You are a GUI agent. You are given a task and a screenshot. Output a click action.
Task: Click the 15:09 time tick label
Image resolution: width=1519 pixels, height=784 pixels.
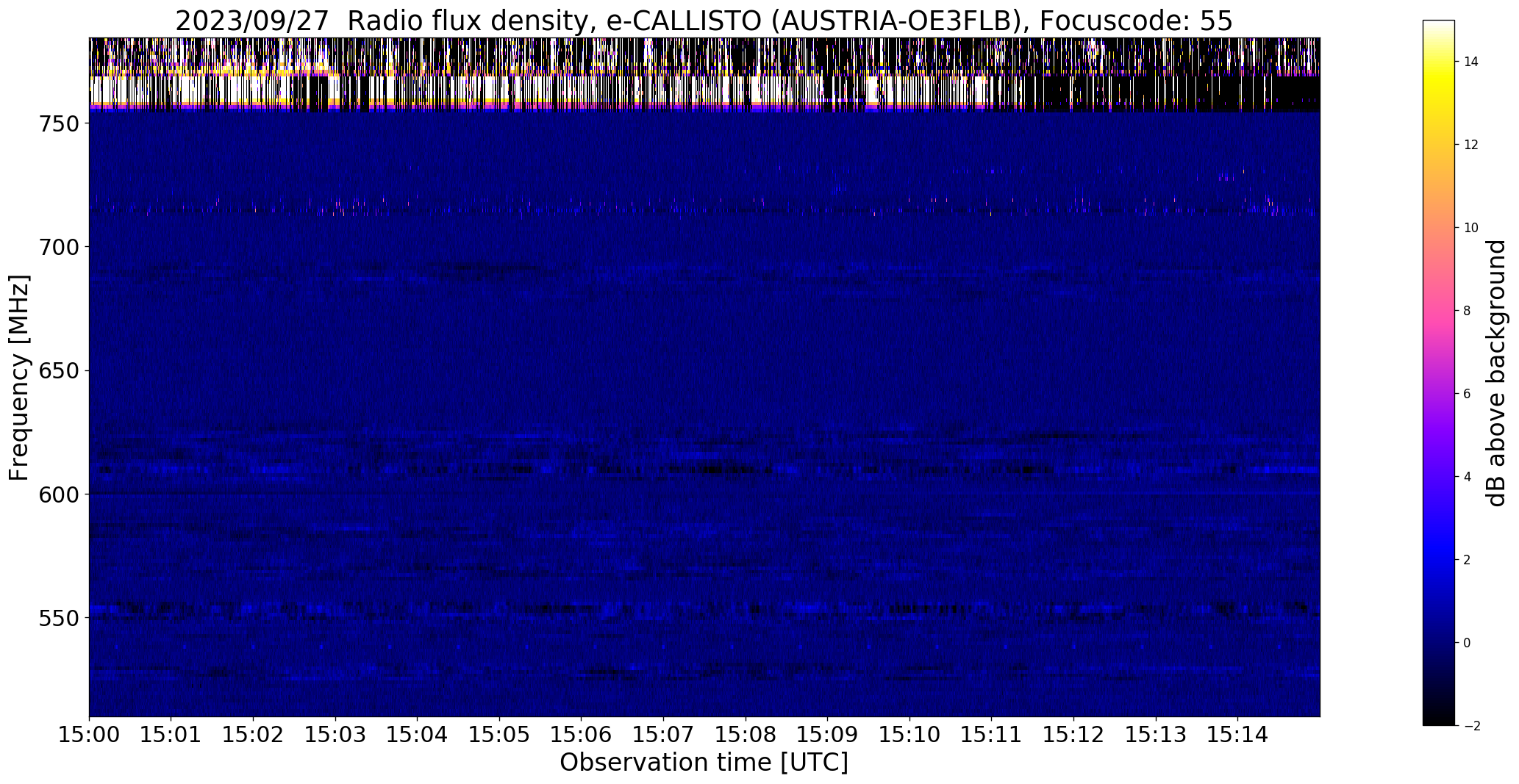coord(828,736)
